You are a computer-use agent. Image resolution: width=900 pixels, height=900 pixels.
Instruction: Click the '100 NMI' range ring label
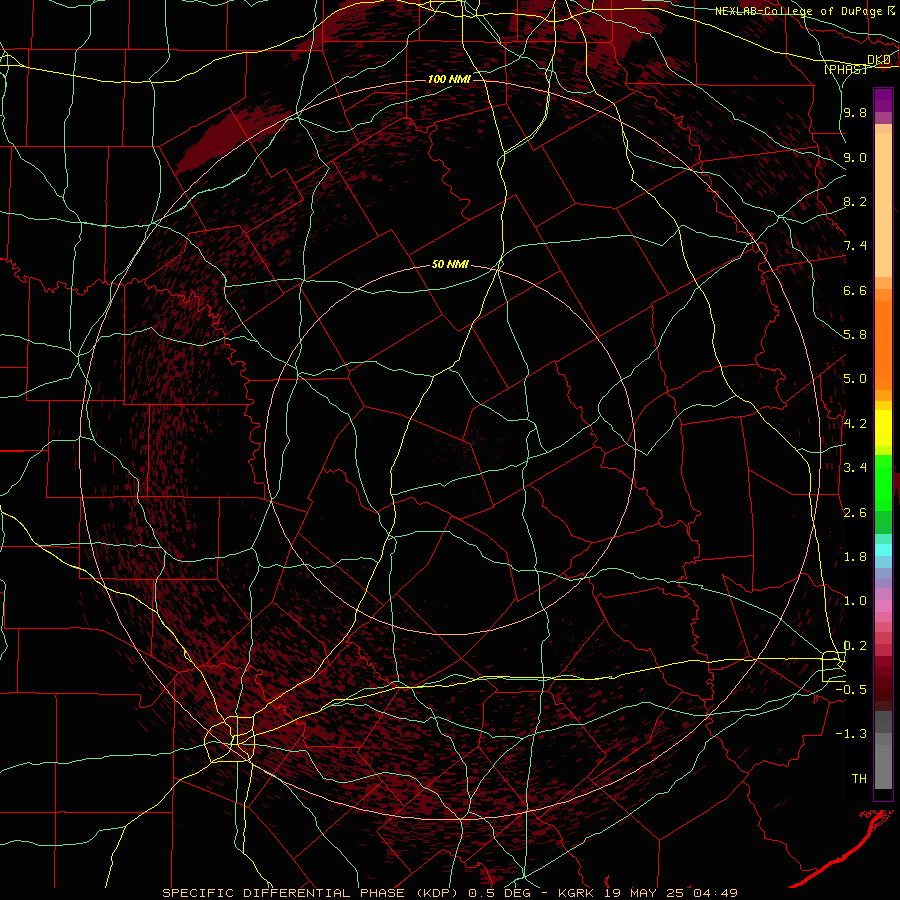pos(449,79)
